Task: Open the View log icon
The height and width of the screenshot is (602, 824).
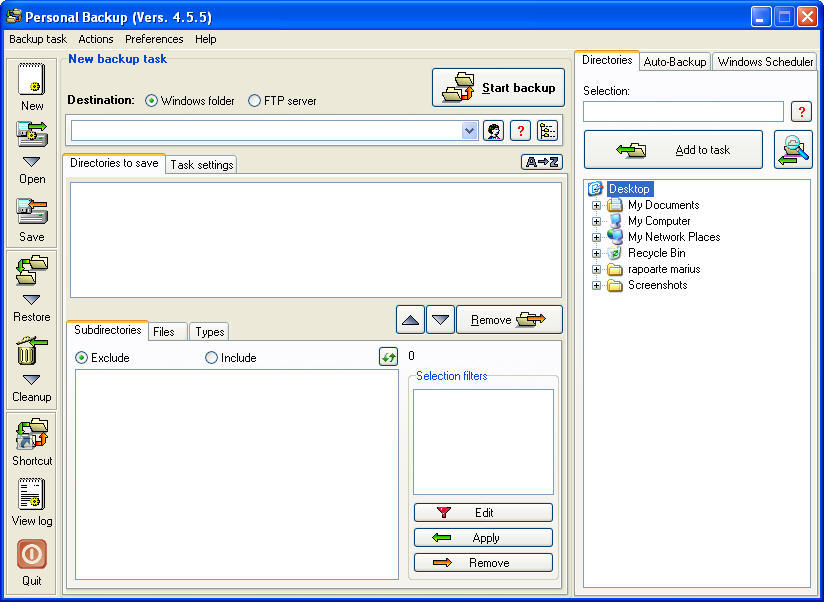Action: click(32, 494)
